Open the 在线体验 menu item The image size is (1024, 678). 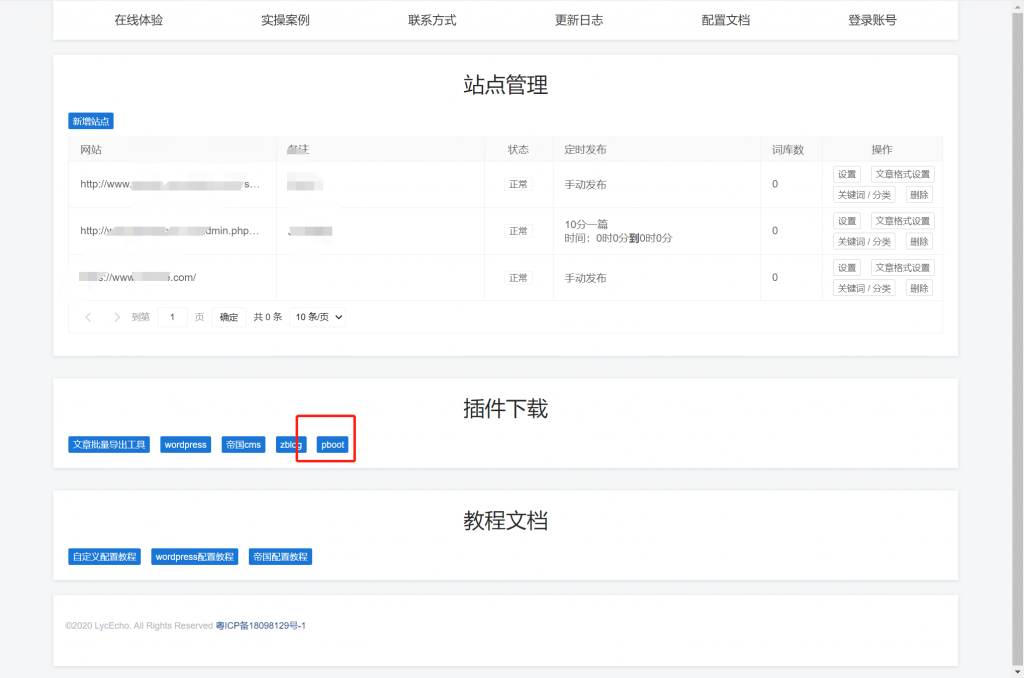coord(138,20)
